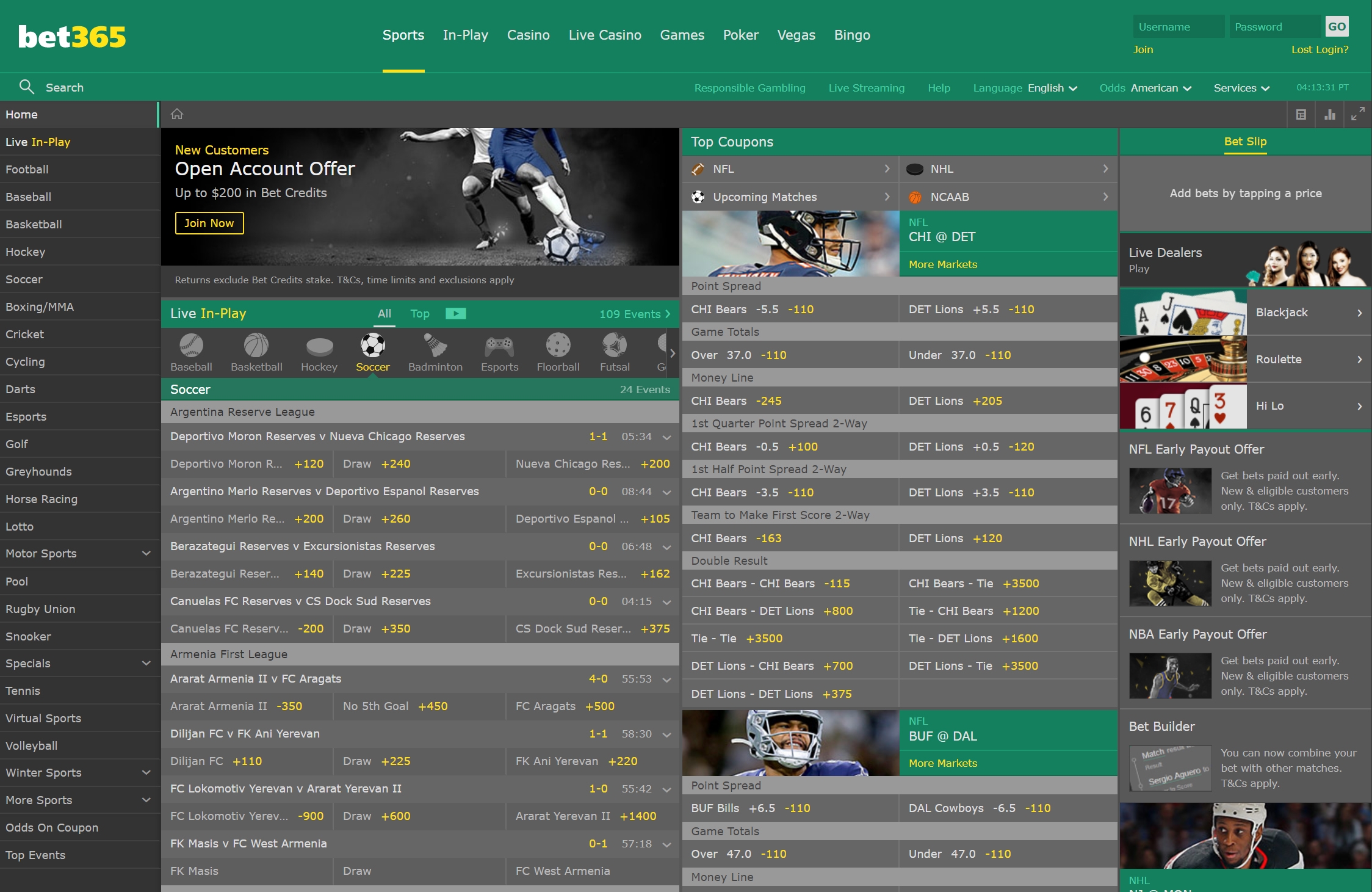Expand Specials in sidebar

coord(146,663)
